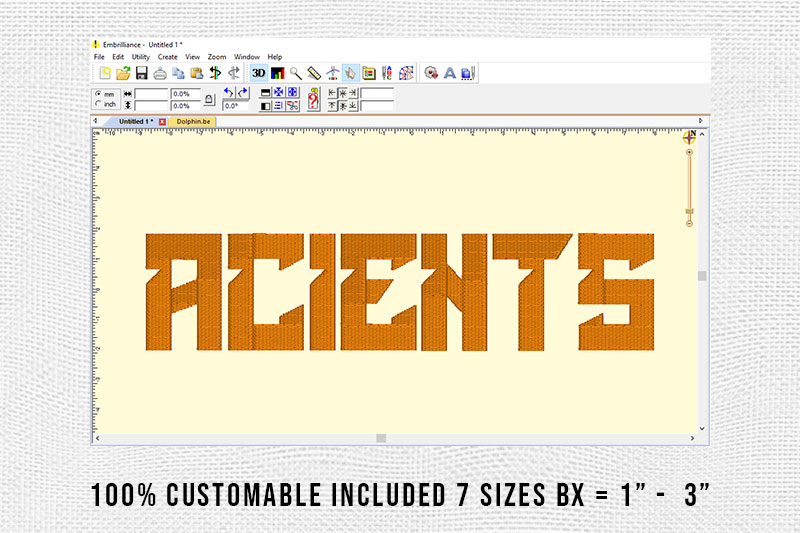
Task: Open the View menu
Action: [x=192, y=57]
